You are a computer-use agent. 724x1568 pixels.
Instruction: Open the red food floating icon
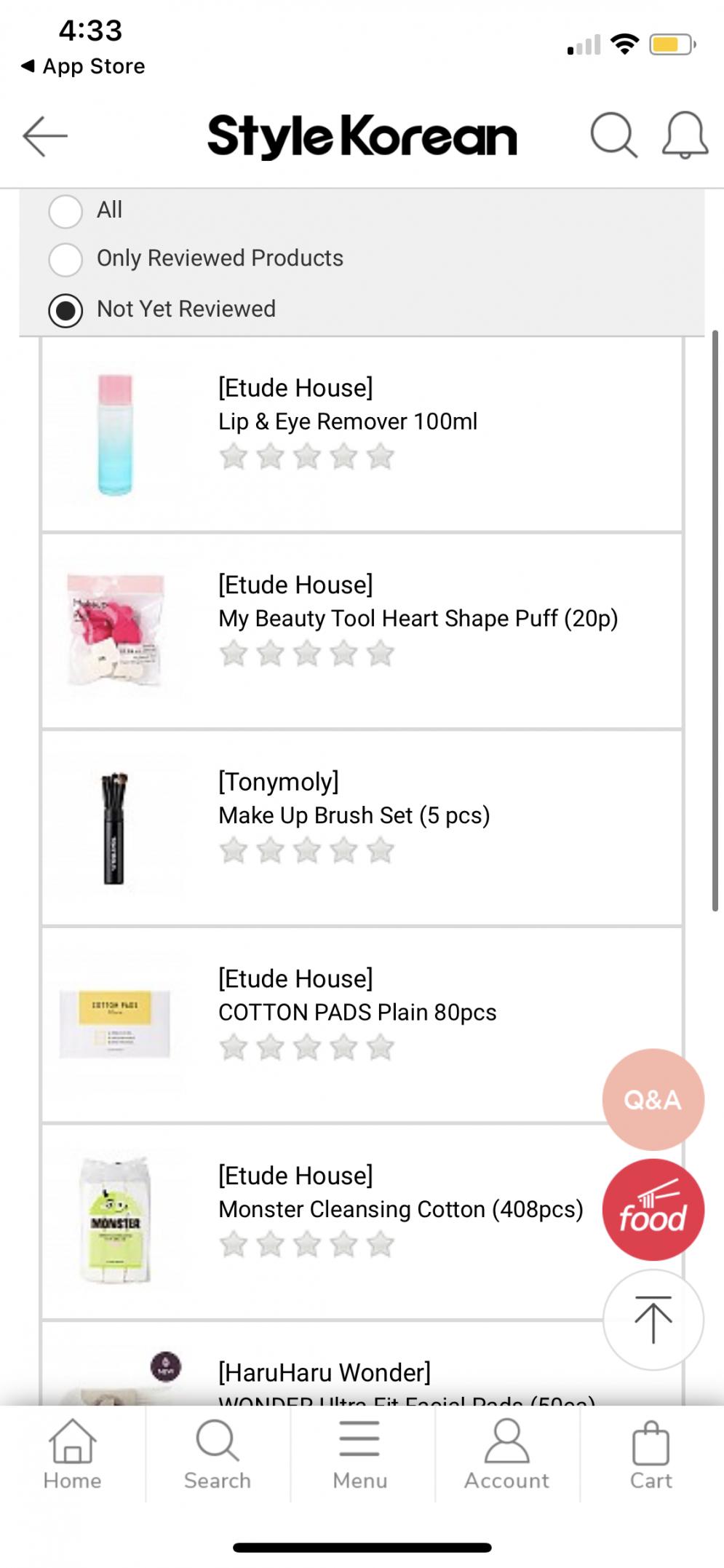click(x=653, y=1210)
